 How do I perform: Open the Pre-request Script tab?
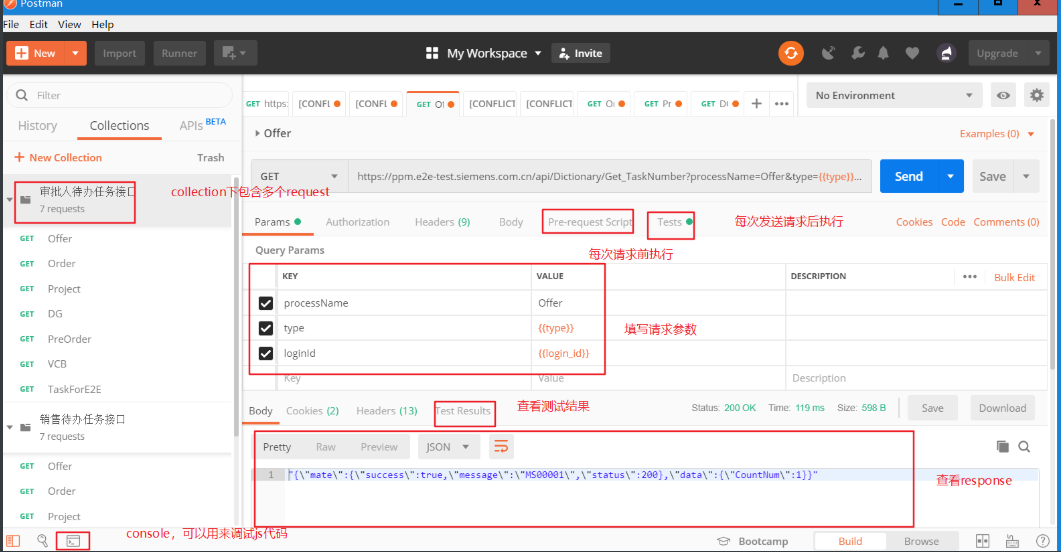pos(590,222)
